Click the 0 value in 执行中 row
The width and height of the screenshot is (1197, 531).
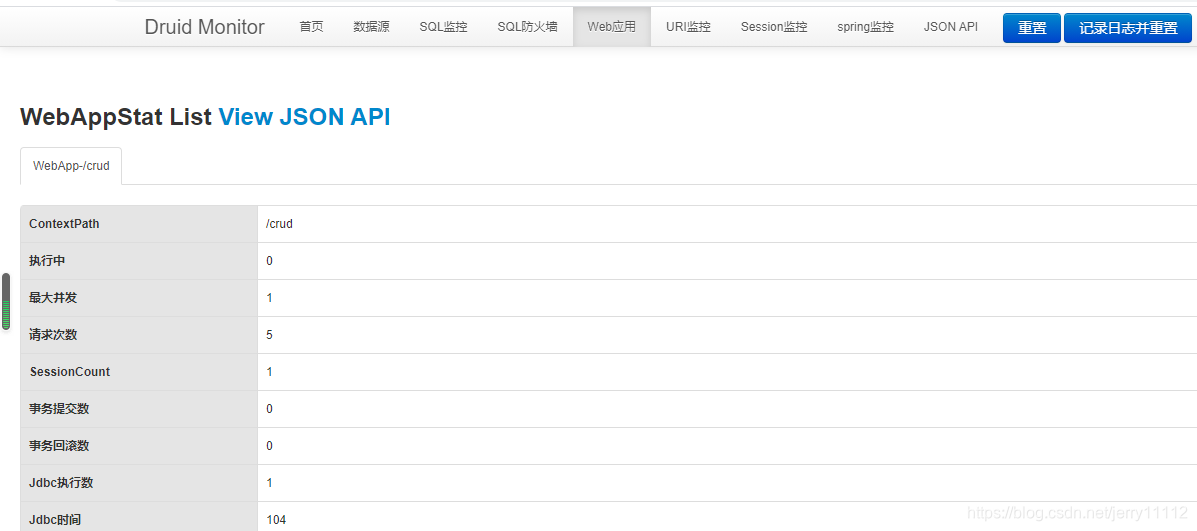[269, 261]
